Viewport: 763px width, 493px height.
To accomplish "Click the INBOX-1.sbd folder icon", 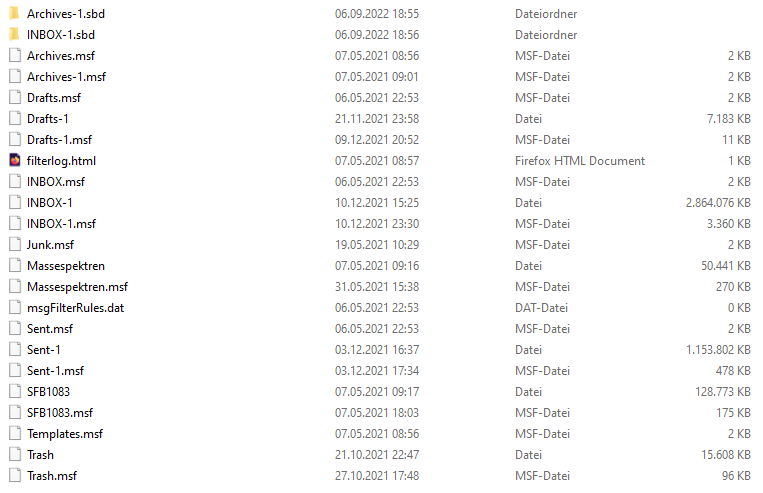I will point(14,35).
